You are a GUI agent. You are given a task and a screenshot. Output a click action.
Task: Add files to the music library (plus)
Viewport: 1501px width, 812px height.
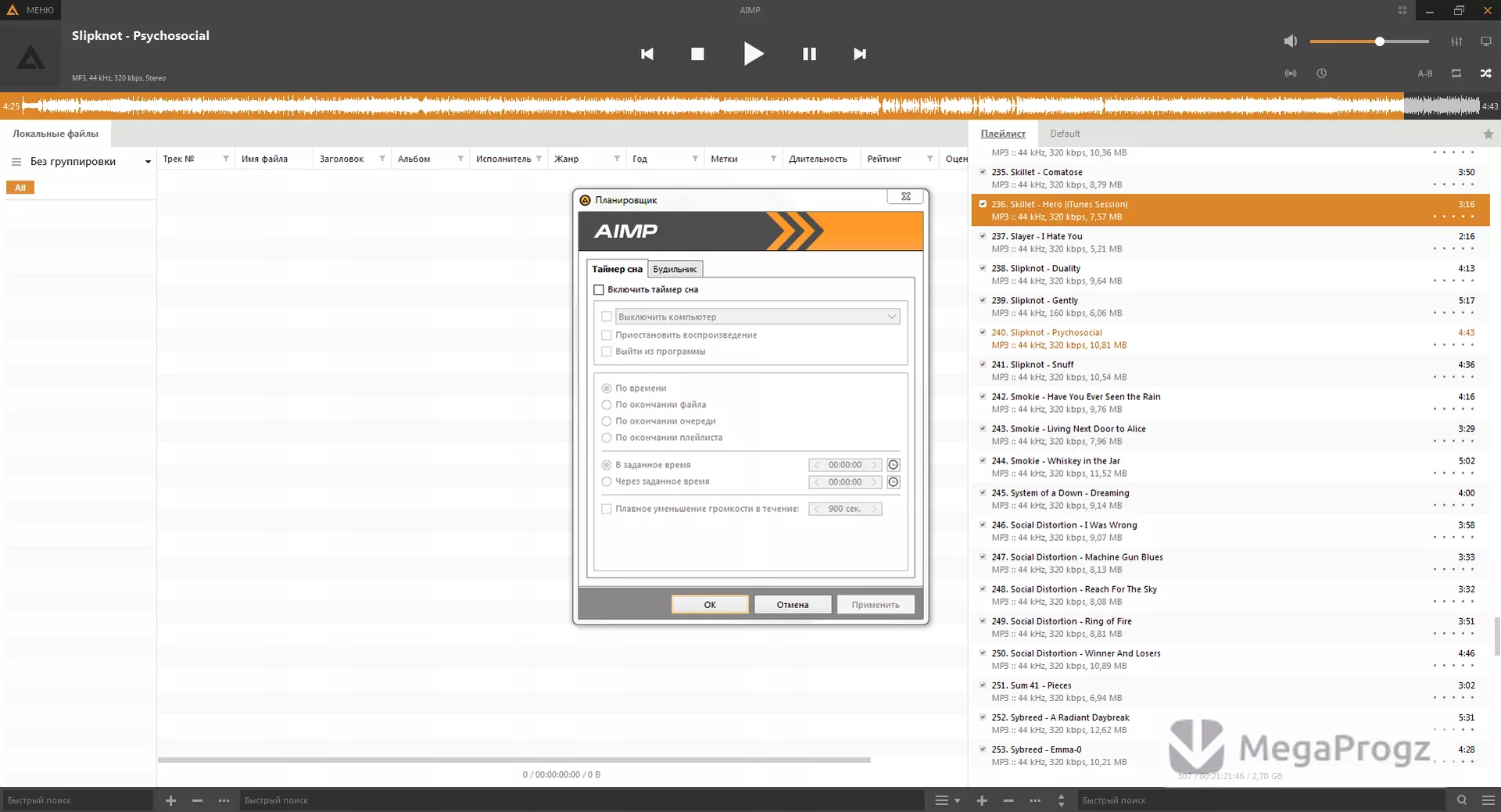pyautogui.click(x=170, y=800)
